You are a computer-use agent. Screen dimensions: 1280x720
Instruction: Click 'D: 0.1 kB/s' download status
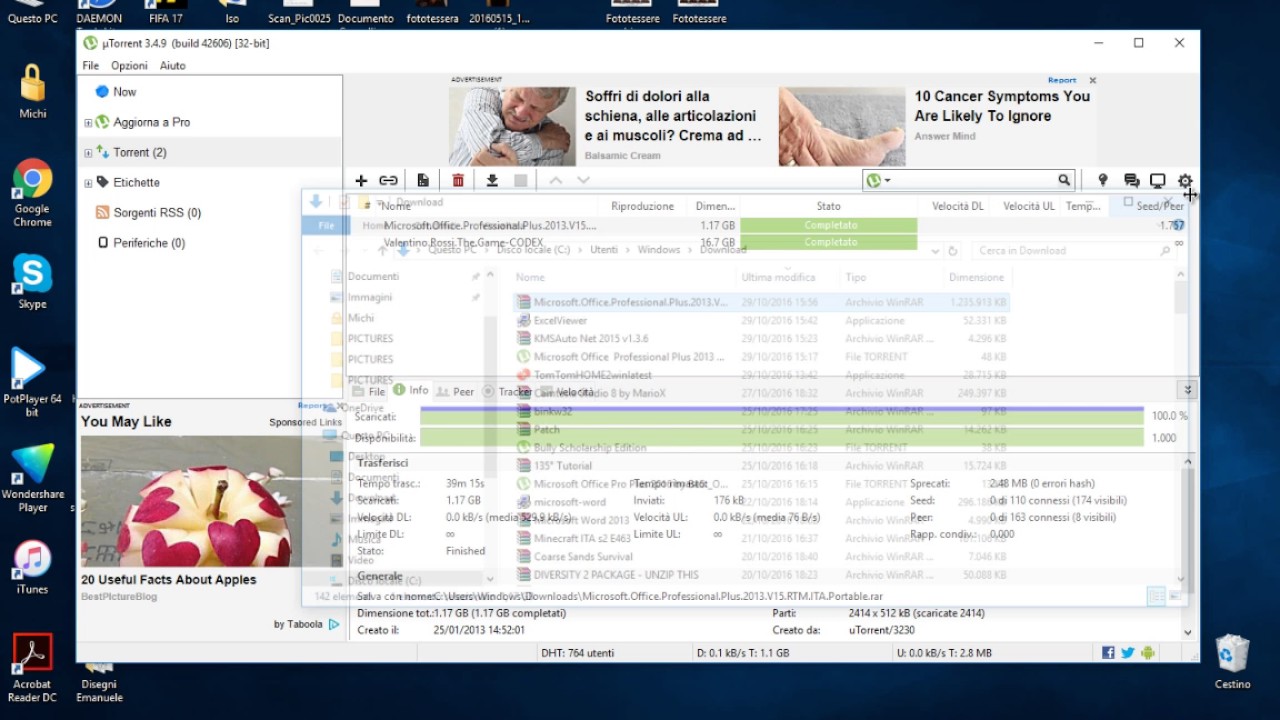[743, 653]
